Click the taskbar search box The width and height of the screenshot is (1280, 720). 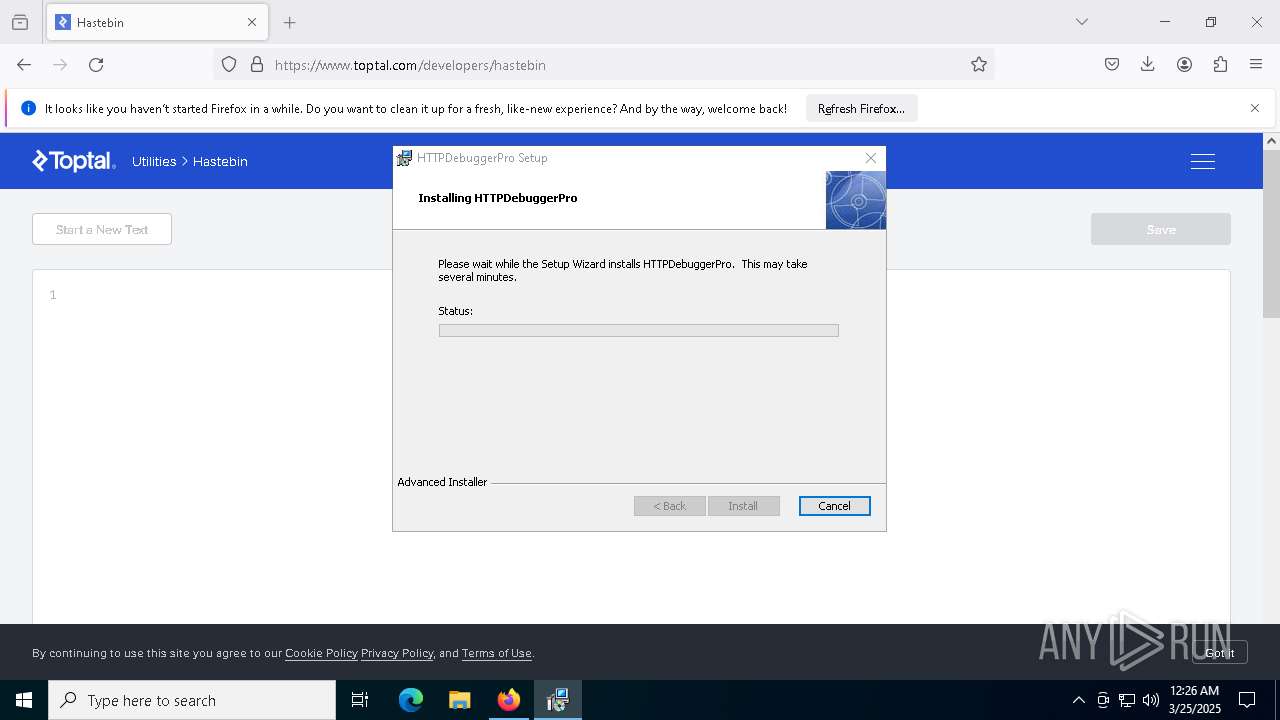click(x=192, y=700)
